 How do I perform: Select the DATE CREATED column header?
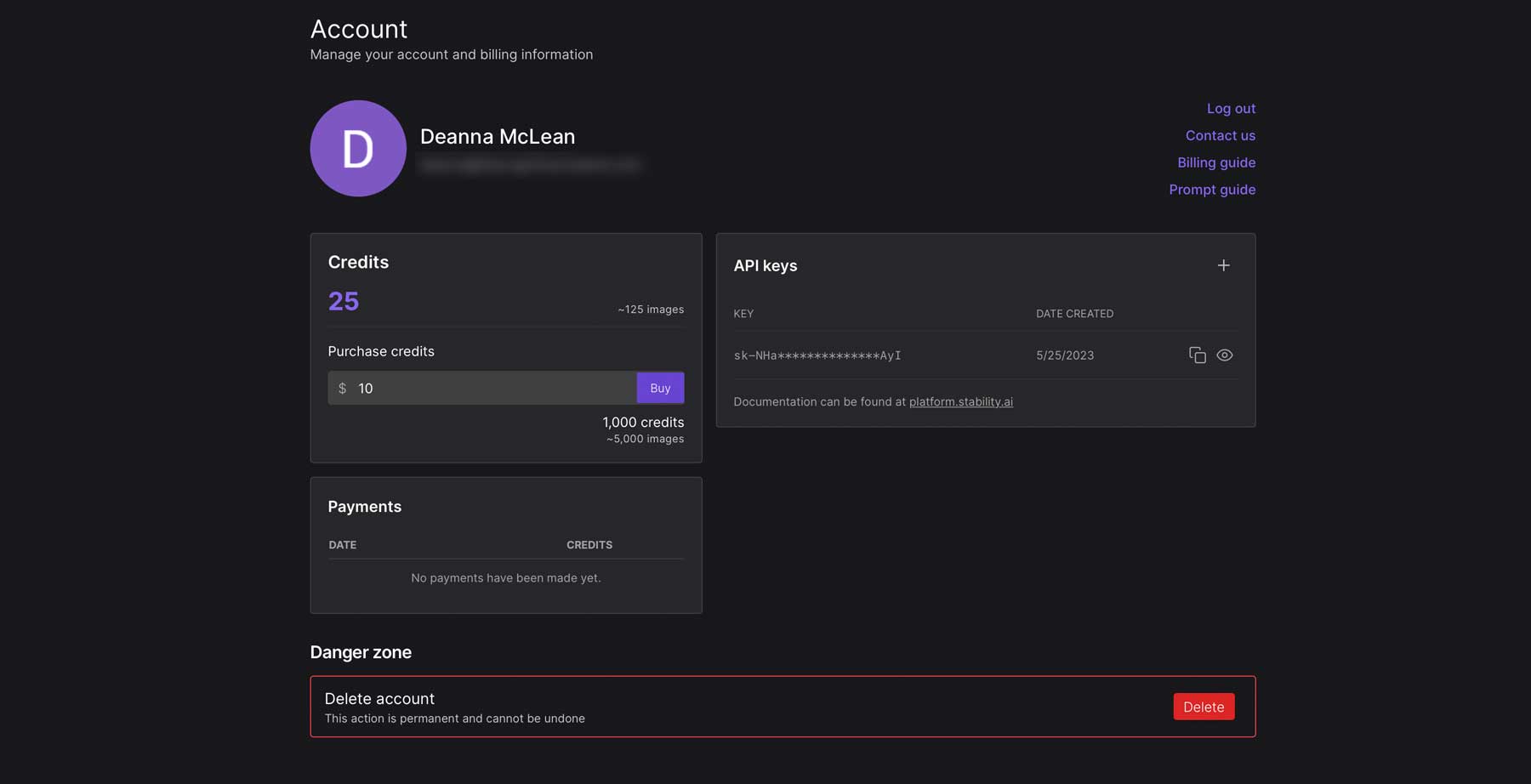1074,313
